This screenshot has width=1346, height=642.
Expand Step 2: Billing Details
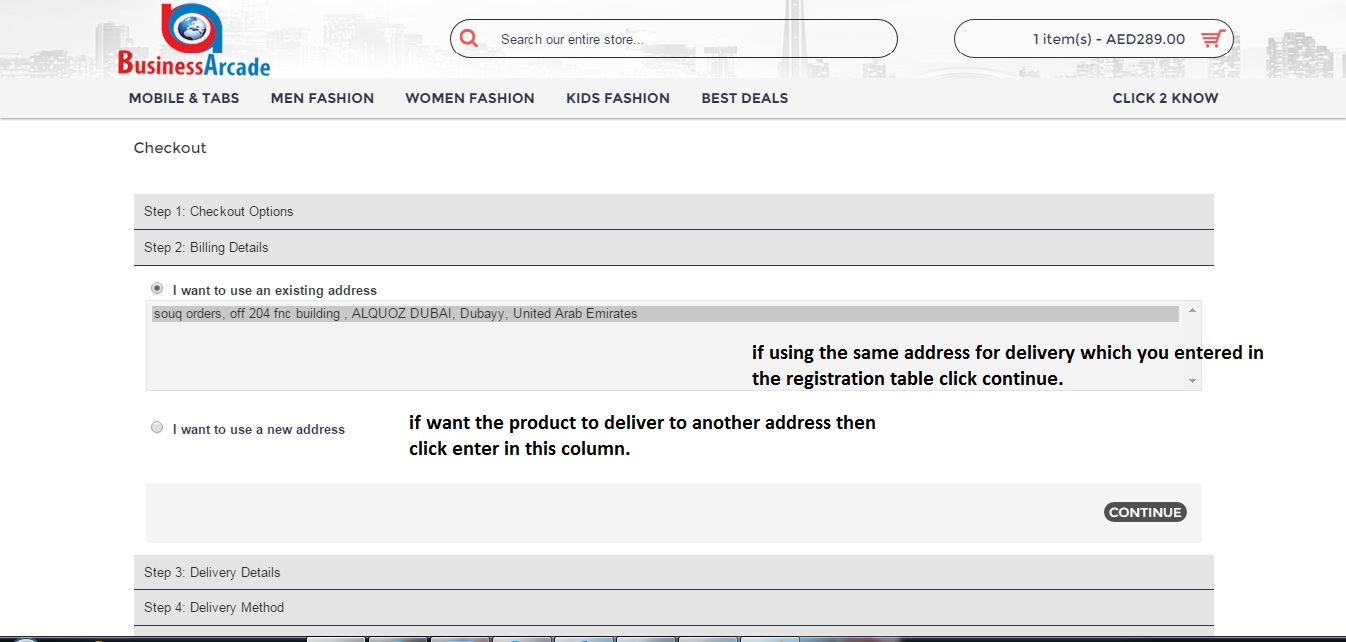pos(673,247)
